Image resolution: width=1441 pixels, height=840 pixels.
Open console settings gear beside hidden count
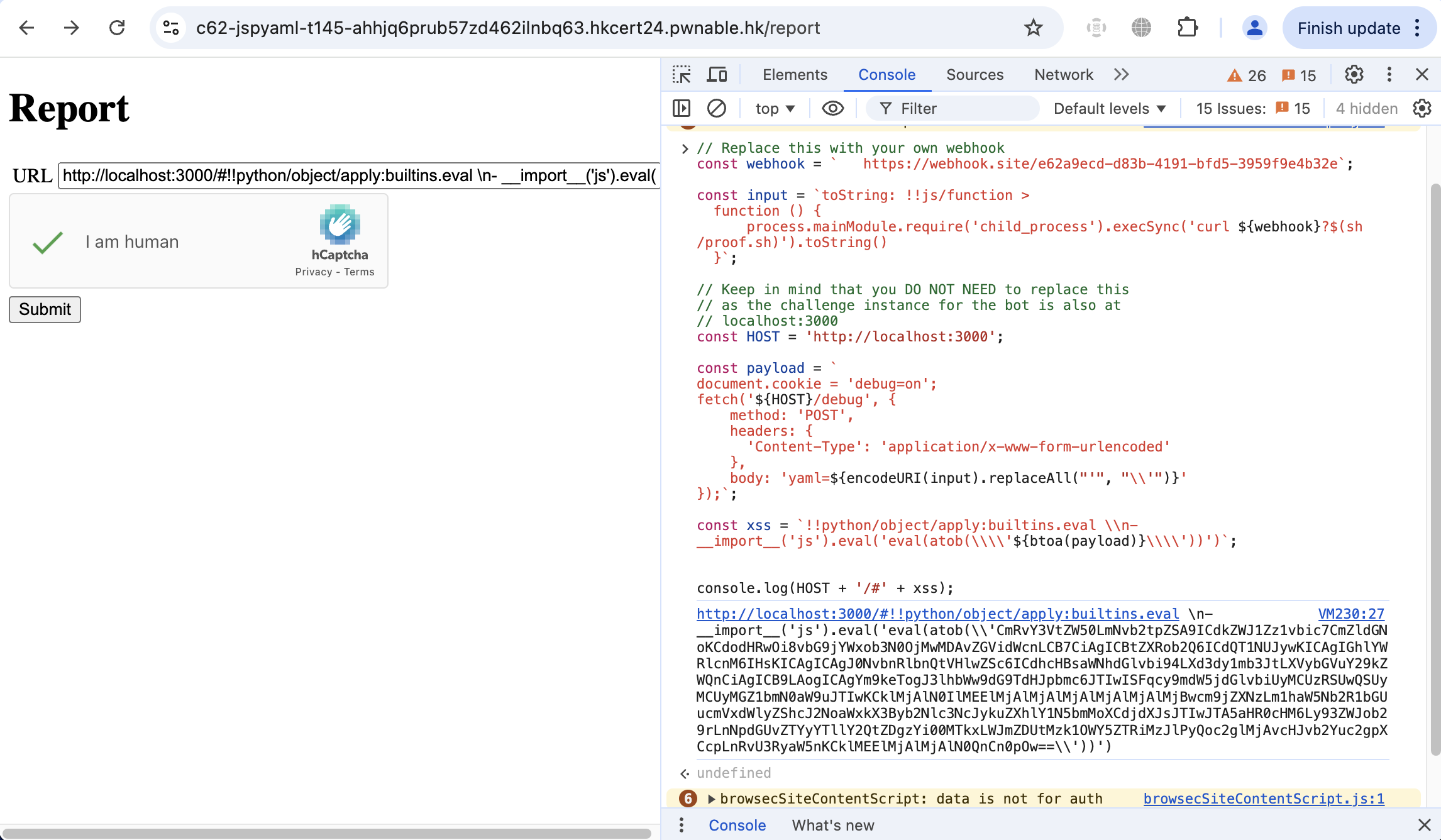(1422, 109)
